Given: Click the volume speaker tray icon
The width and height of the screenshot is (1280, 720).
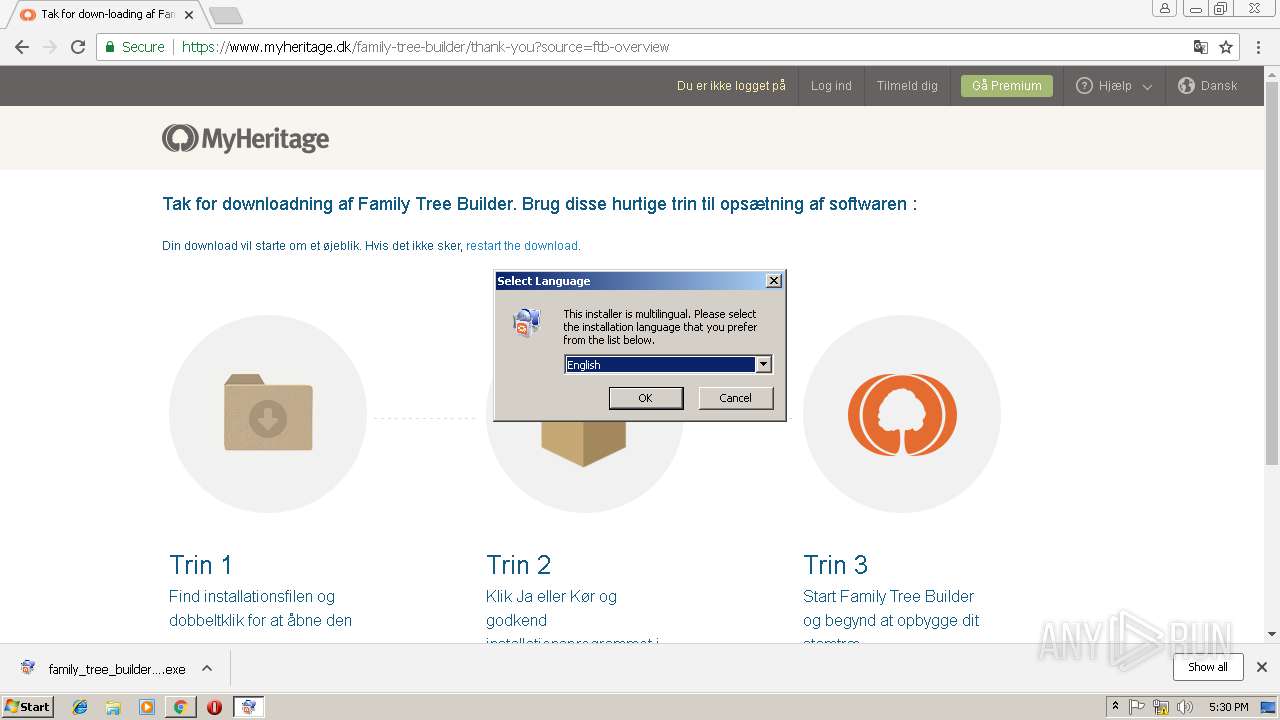Looking at the screenshot, I should tap(1185, 707).
